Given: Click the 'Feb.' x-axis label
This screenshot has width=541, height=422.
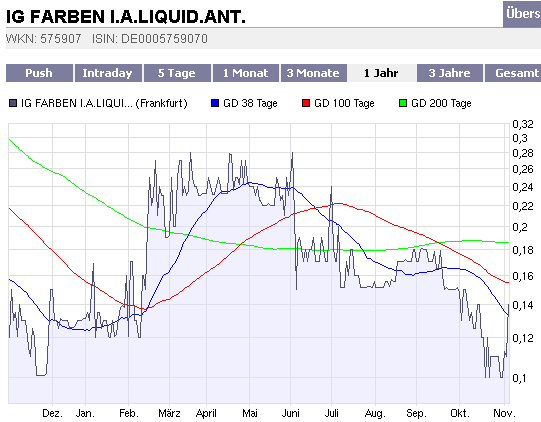Looking at the screenshot, I should 129,413.
